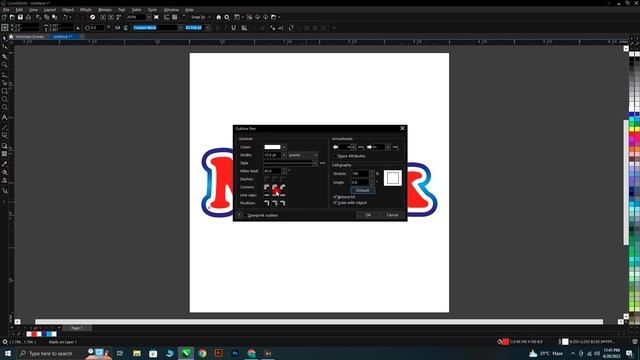Select the beveled corner style icon
Screen dimensions: 640x360
click(x=283, y=187)
